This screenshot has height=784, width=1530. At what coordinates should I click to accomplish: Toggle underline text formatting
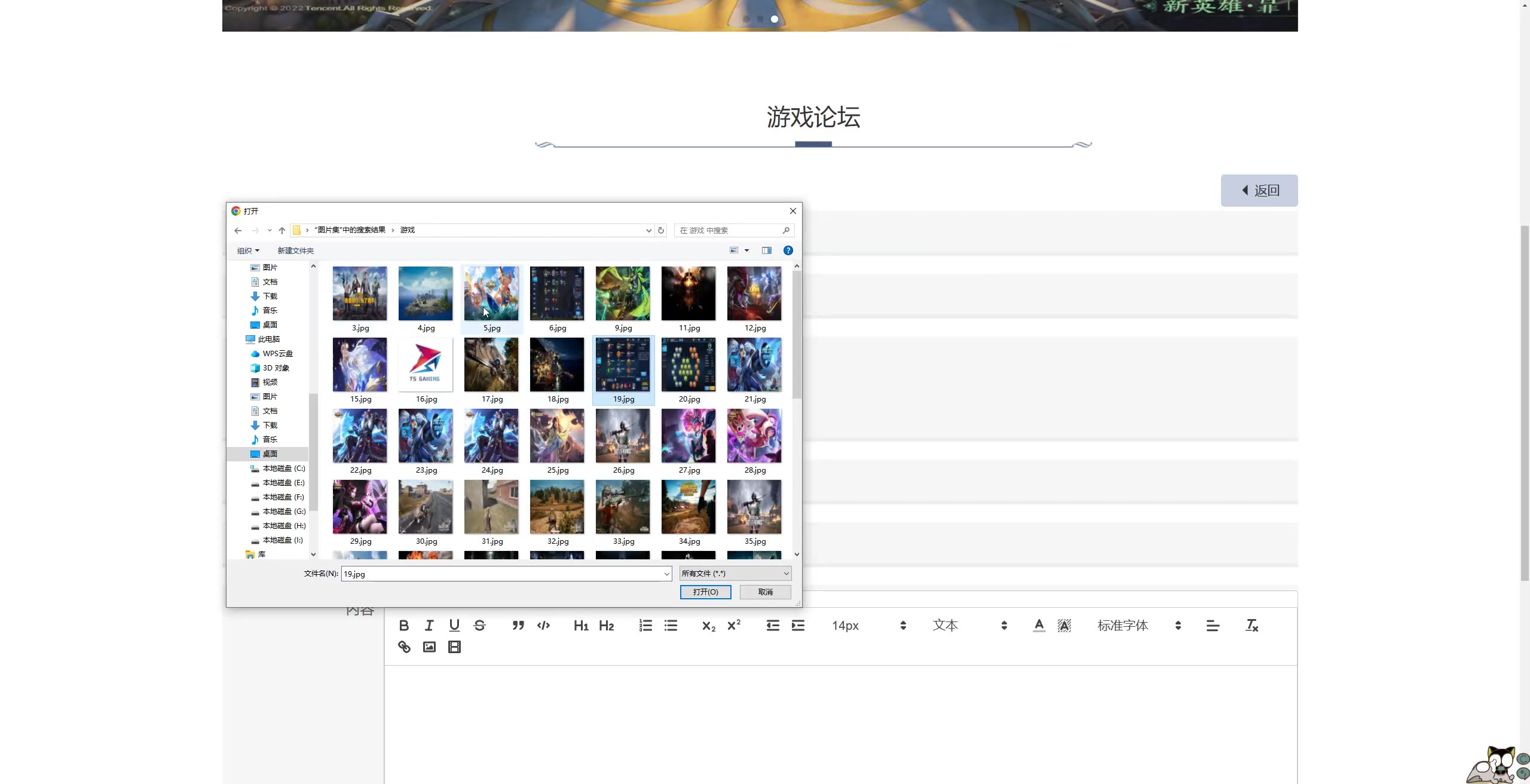tap(454, 625)
